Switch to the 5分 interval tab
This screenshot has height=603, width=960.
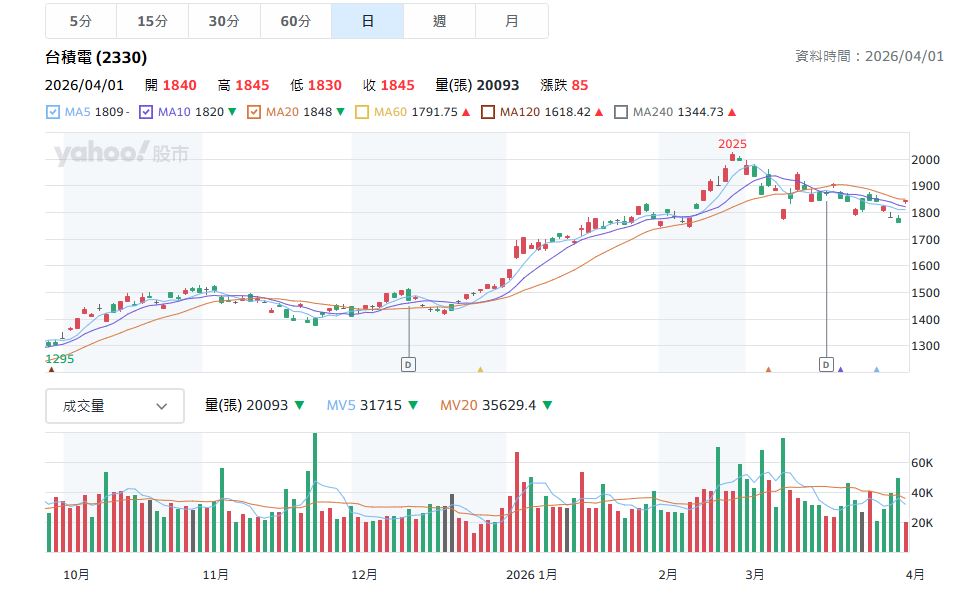click(x=80, y=21)
